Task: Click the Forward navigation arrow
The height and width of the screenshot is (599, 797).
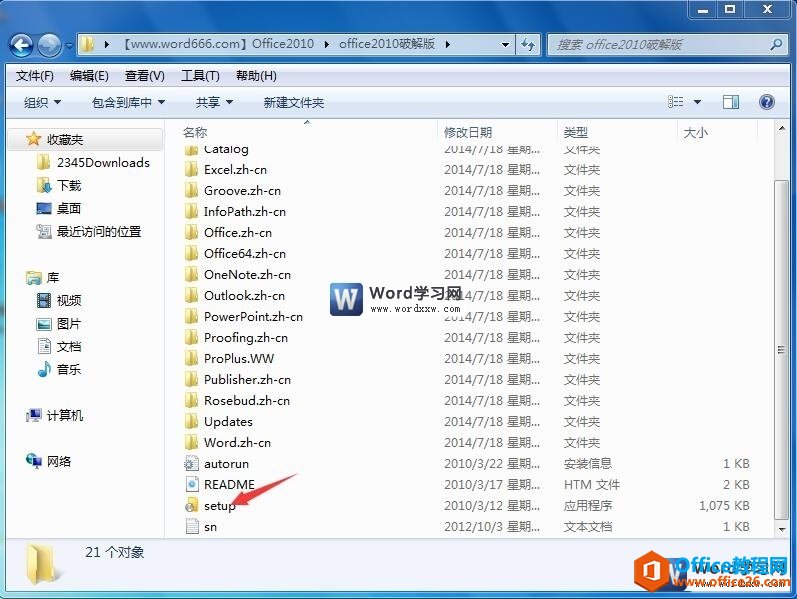Action: (x=50, y=45)
